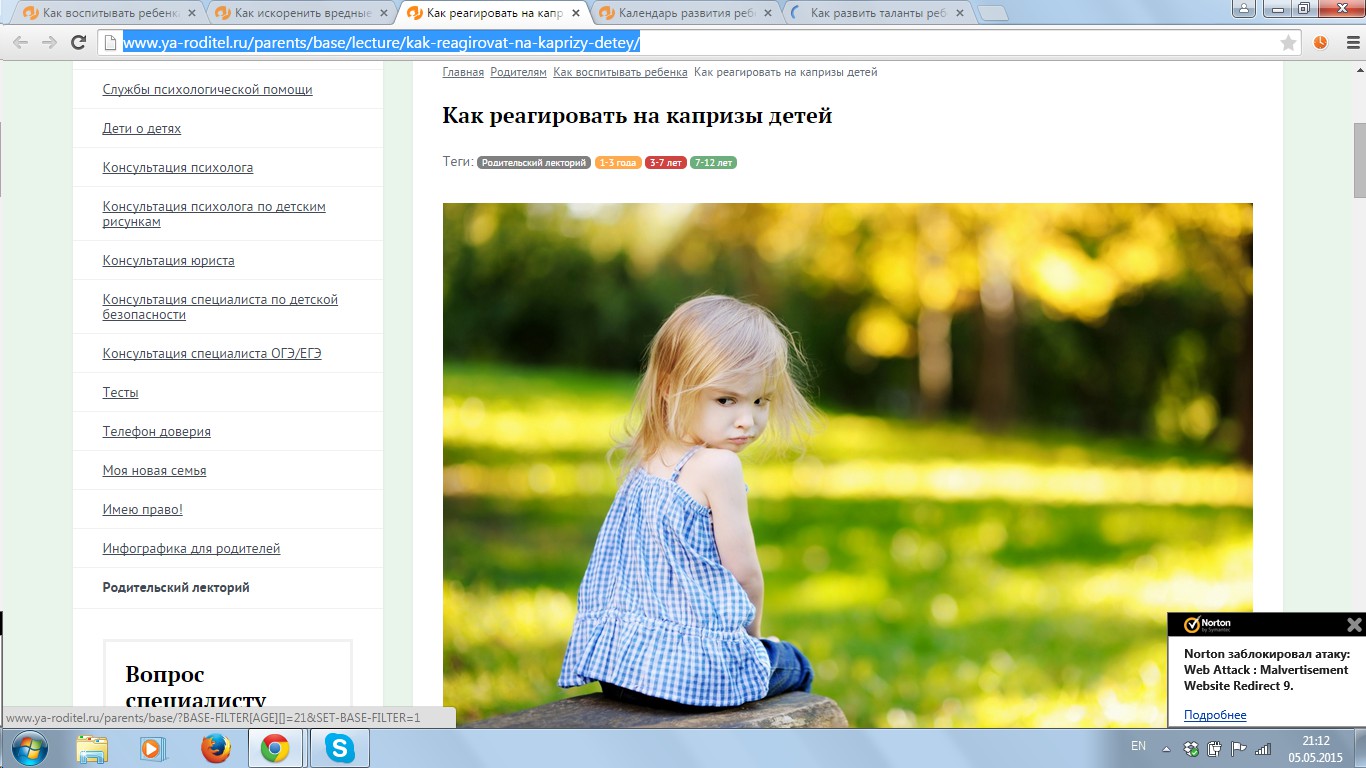This screenshot has width=1366, height=768.
Task: Open the Action Center flag icon
Action: click(x=1239, y=748)
